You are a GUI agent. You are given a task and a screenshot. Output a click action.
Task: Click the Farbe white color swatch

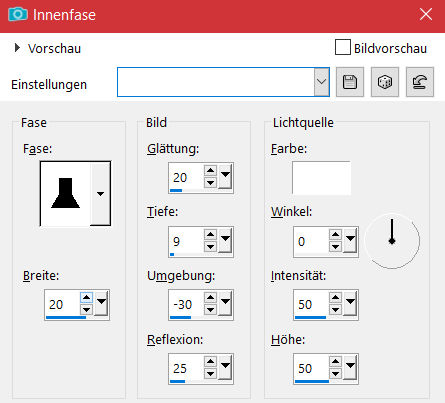tap(321, 178)
